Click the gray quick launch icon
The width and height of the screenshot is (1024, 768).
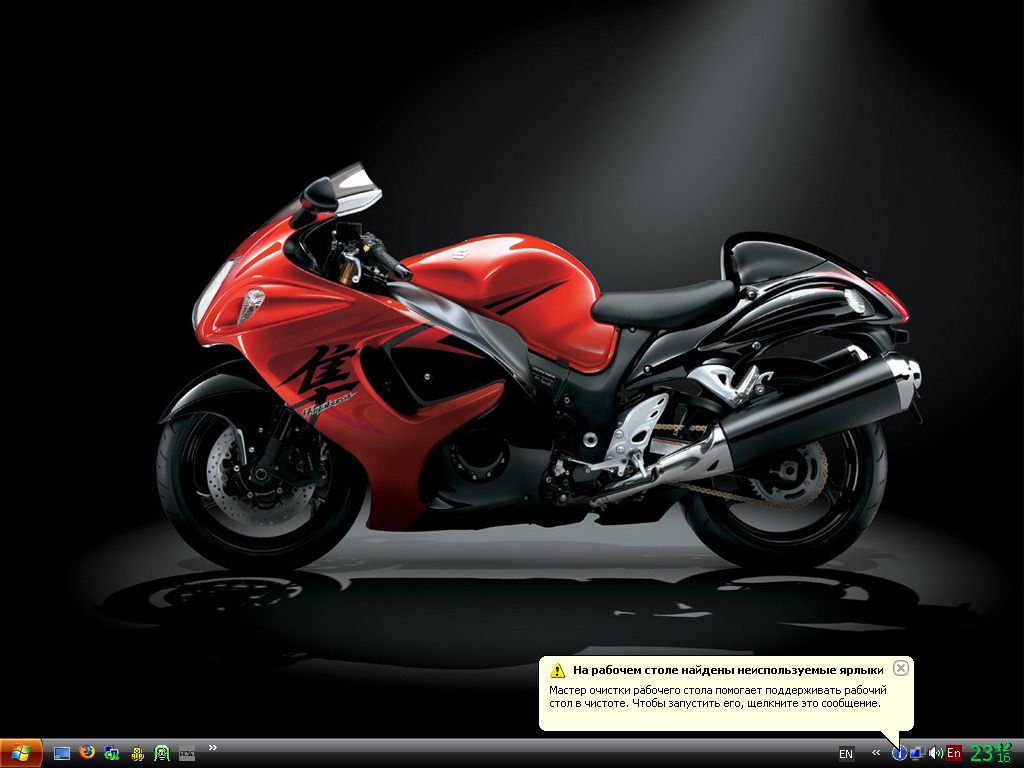[x=187, y=754]
